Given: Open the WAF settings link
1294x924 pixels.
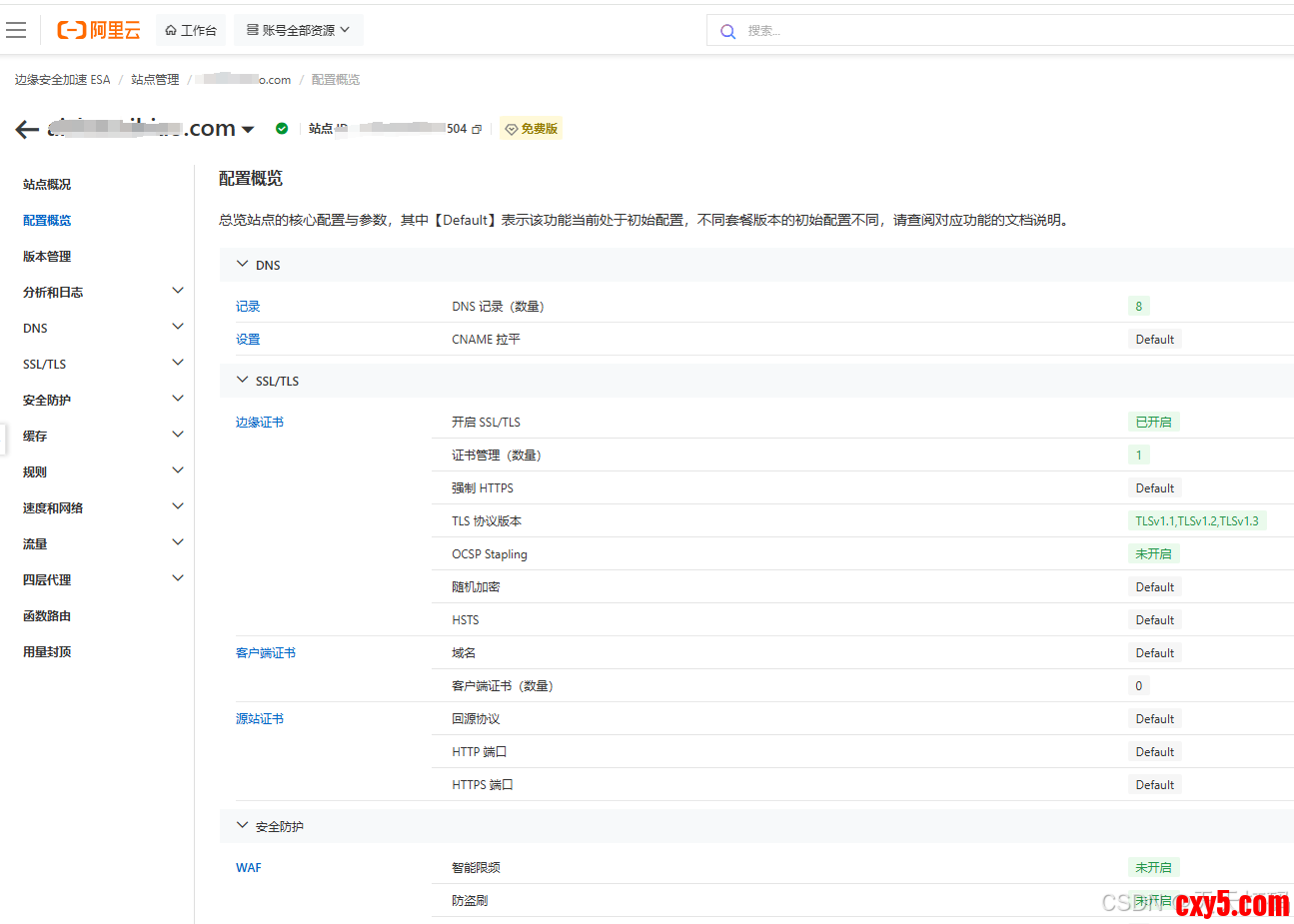Looking at the screenshot, I should pos(249,868).
